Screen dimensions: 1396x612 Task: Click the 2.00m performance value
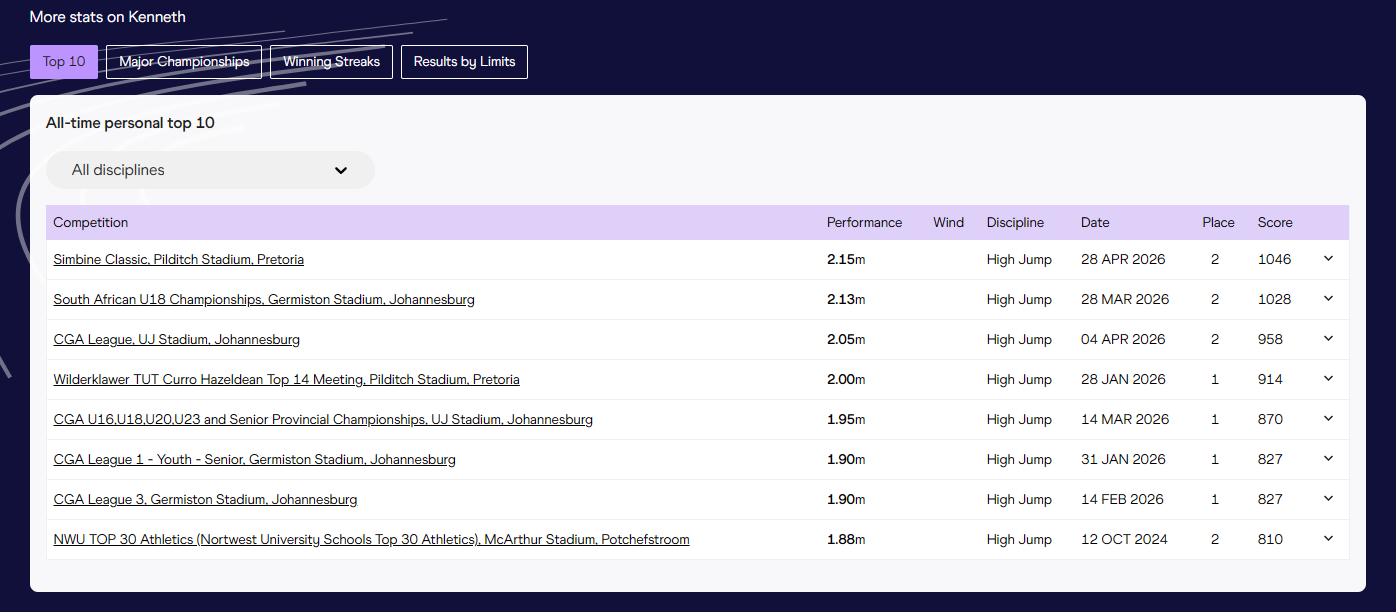(x=846, y=379)
